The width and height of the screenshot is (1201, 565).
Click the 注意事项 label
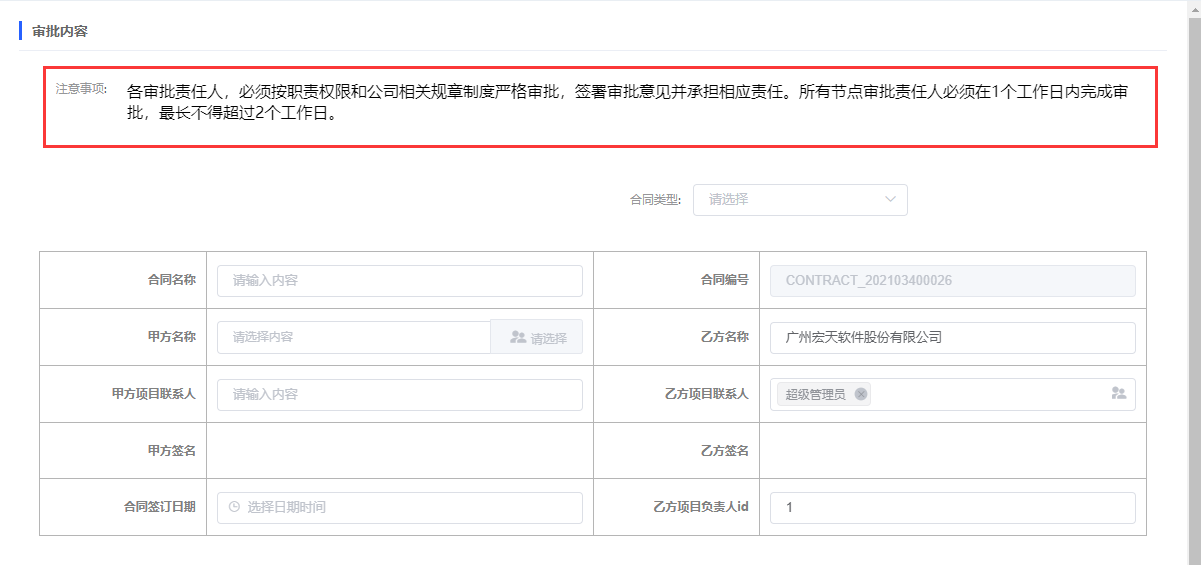81,88
